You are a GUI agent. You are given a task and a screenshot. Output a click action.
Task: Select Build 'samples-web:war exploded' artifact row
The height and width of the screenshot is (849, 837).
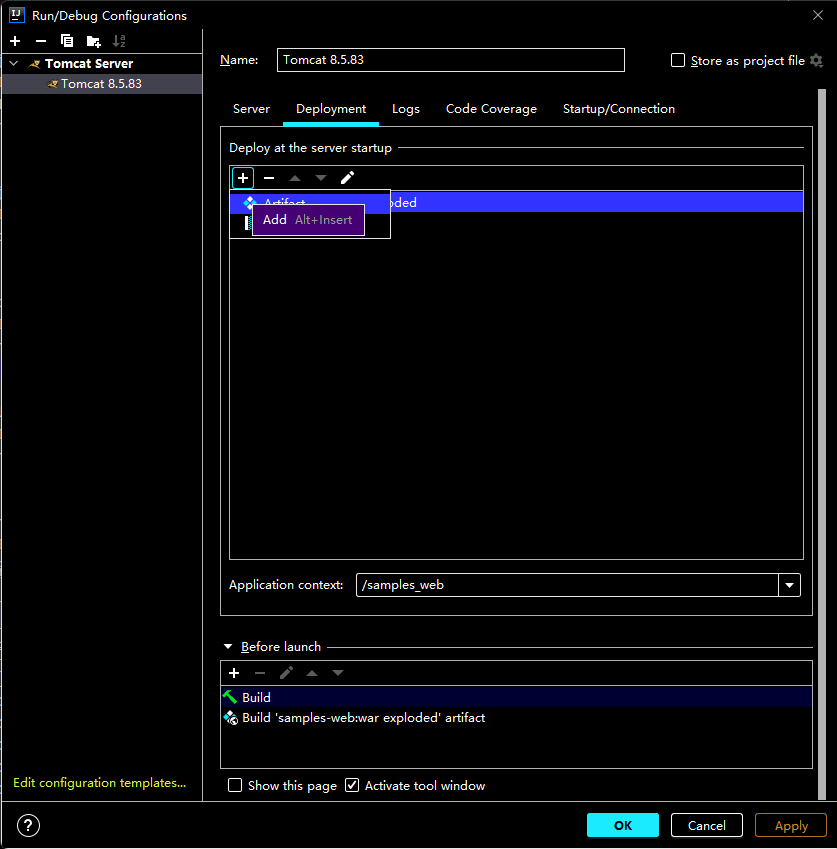pos(516,718)
